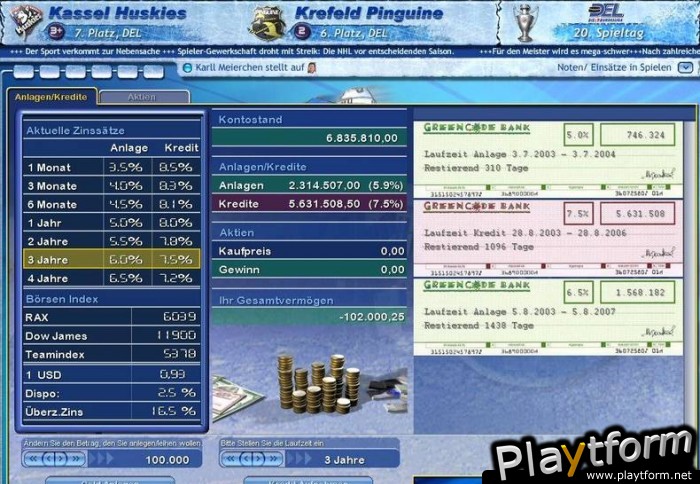The width and height of the screenshot is (700, 484).
Task: Click 'Karll Meierchen stellt auf' message
Action: [x=250, y=68]
